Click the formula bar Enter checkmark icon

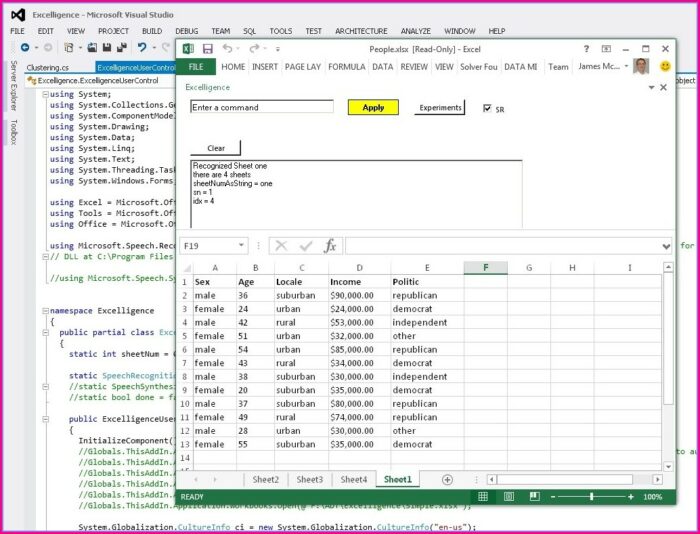306,246
